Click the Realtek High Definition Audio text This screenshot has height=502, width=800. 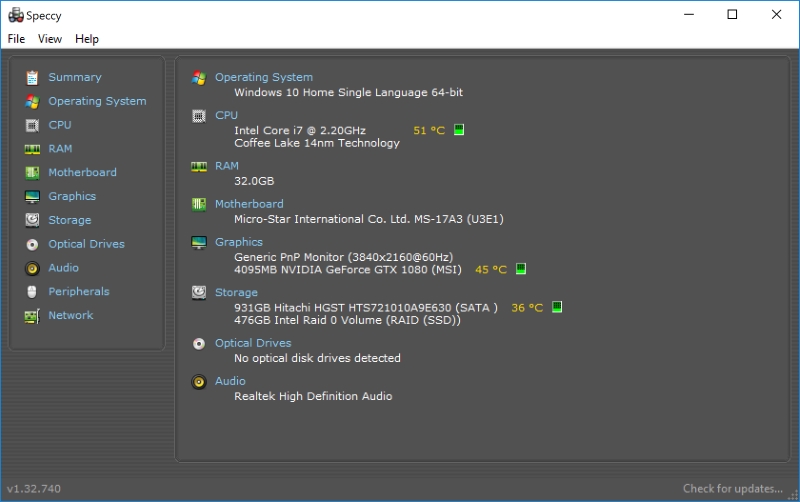point(313,396)
